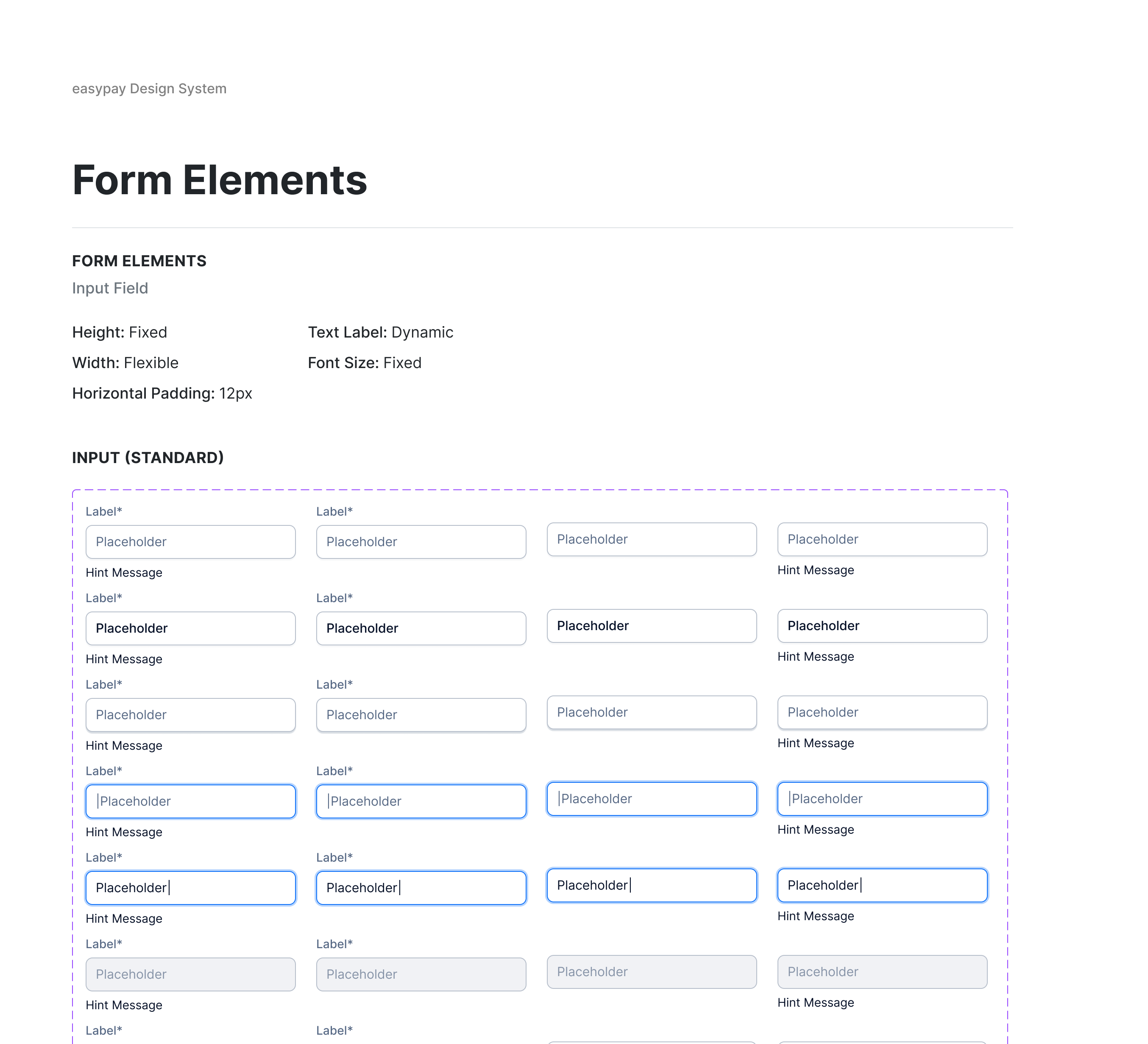Click blue-outlined typed-text input having only a hint
Screen dimensions: 1148x1044
point(882,886)
